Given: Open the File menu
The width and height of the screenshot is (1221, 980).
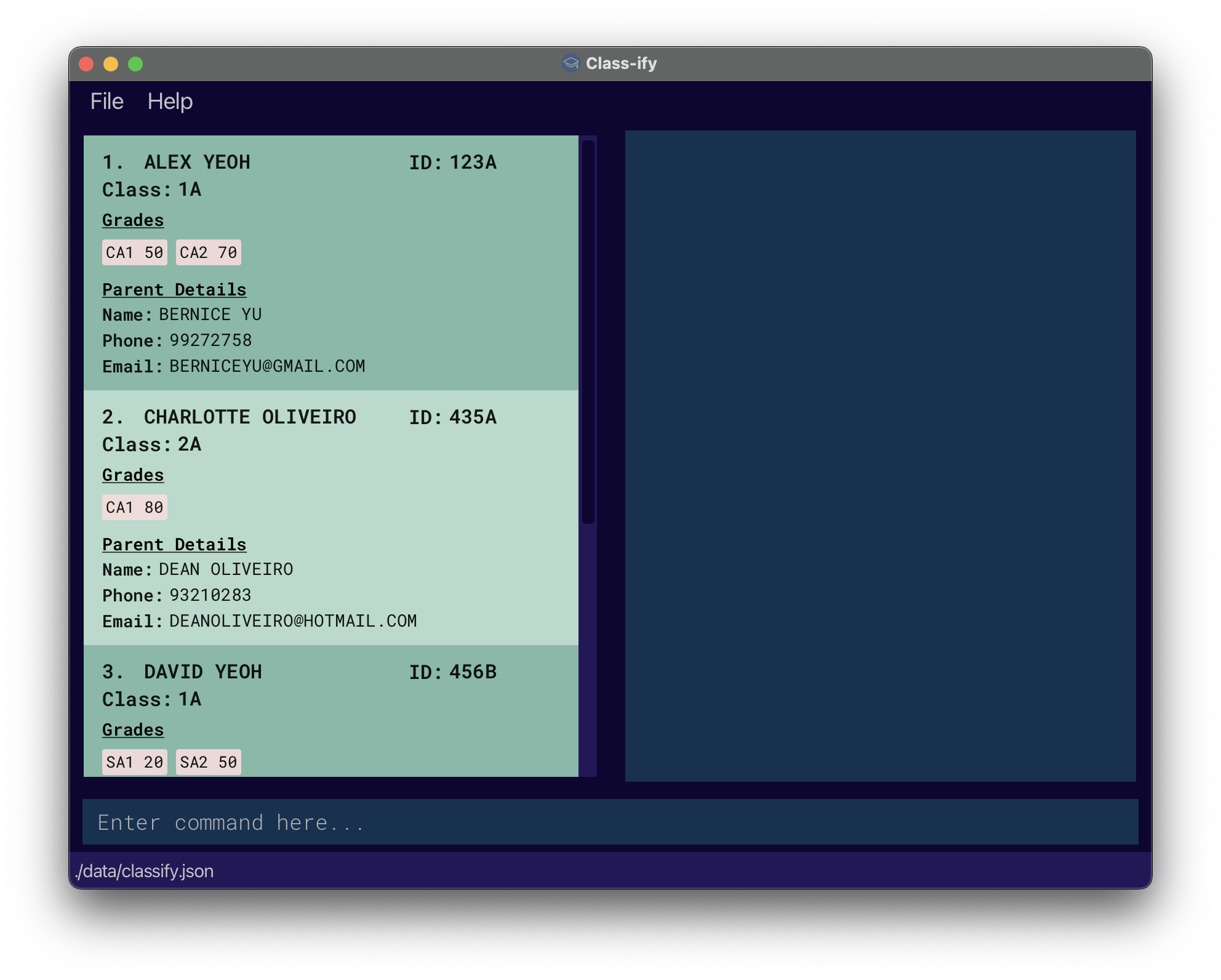Looking at the screenshot, I should click(x=106, y=102).
